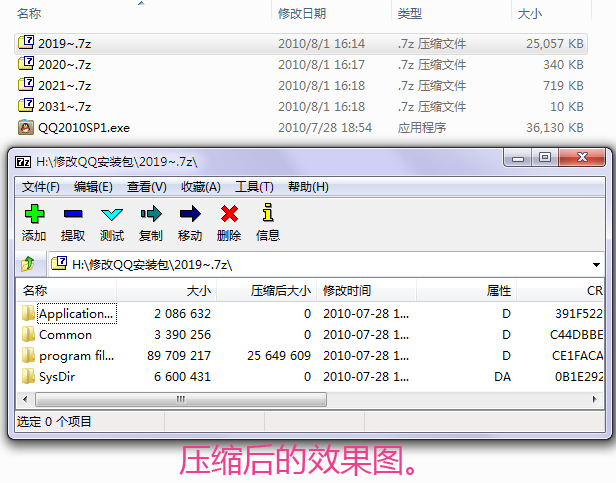The width and height of the screenshot is (616, 483).
Task: Click the 2019~.7z file name
Action: [x=64, y=43]
